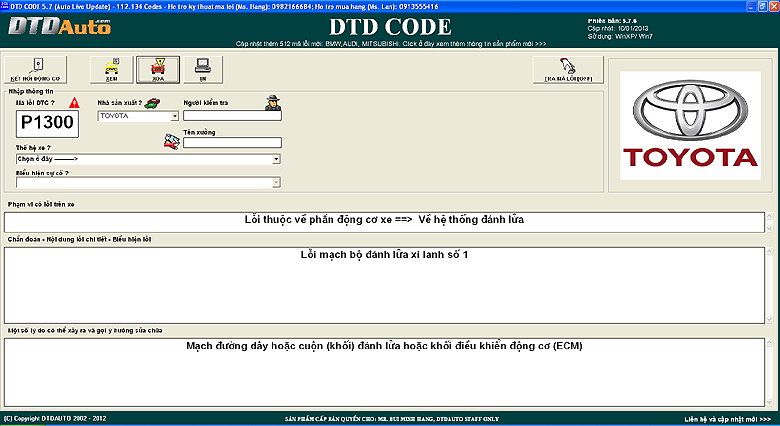Click the 'Sử dụng: WinXP/ Win7' text
Screen dimensions: 780x426
click(620, 36)
